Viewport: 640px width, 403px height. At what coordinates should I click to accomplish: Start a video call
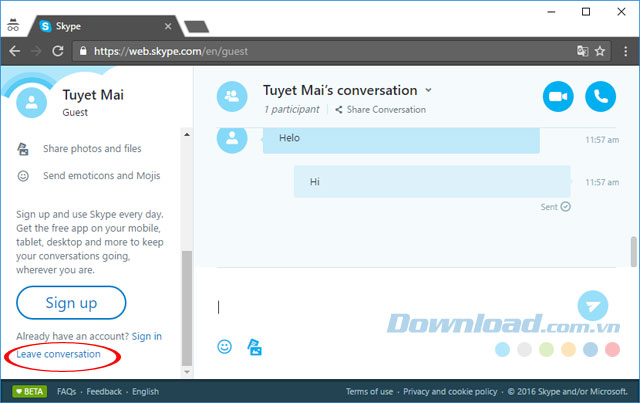558,96
